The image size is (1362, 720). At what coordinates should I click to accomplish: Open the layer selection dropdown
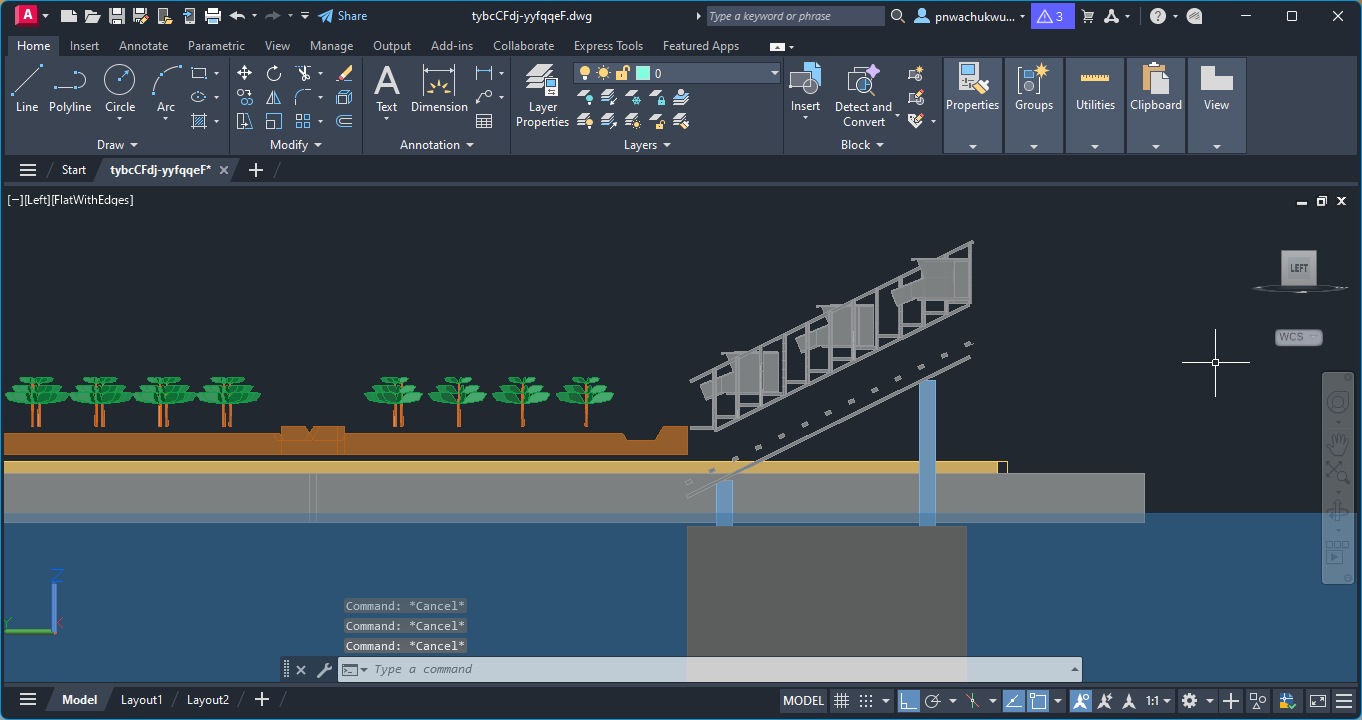click(772, 72)
